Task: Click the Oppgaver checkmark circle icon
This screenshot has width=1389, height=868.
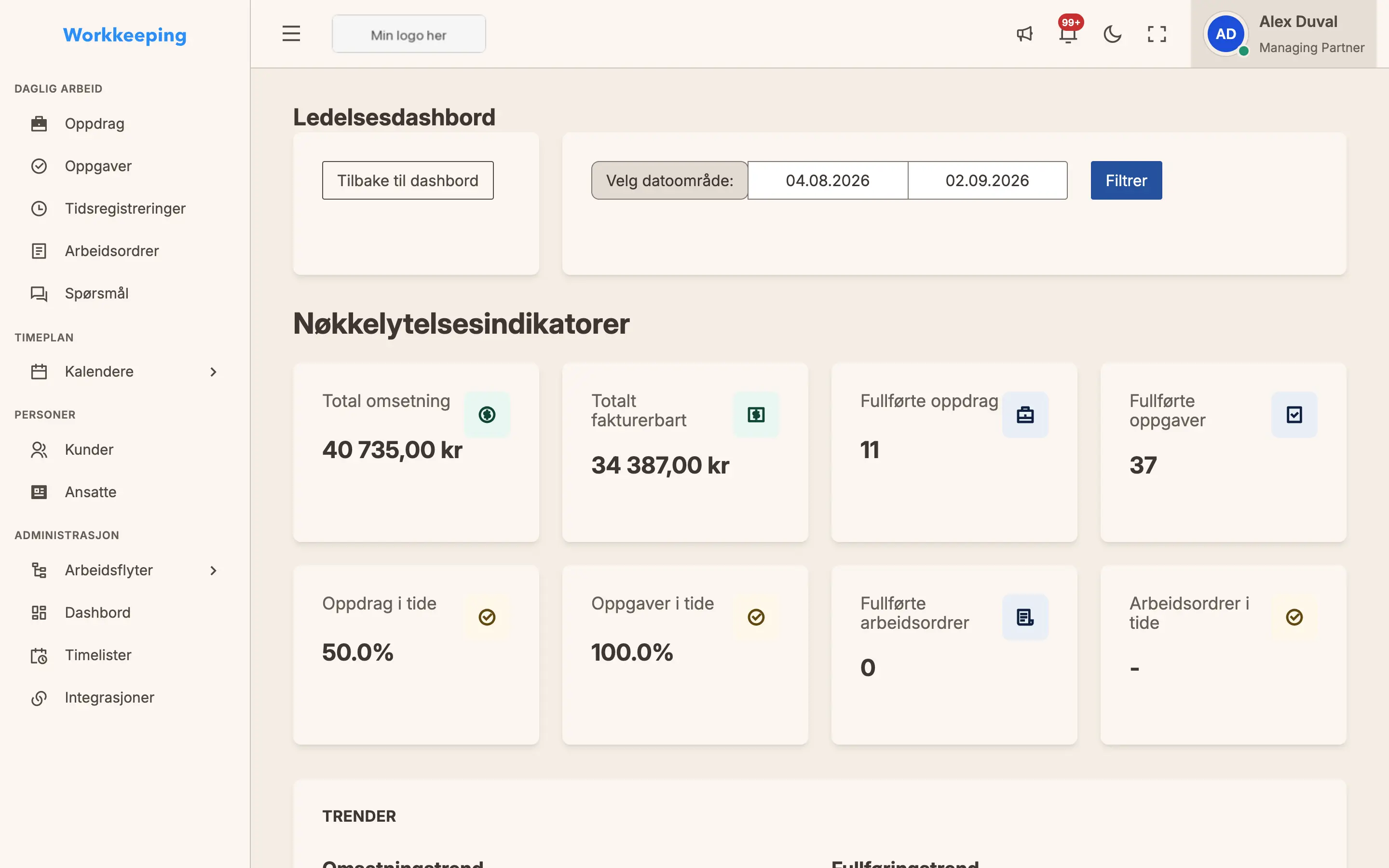Action: pyautogui.click(x=39, y=166)
